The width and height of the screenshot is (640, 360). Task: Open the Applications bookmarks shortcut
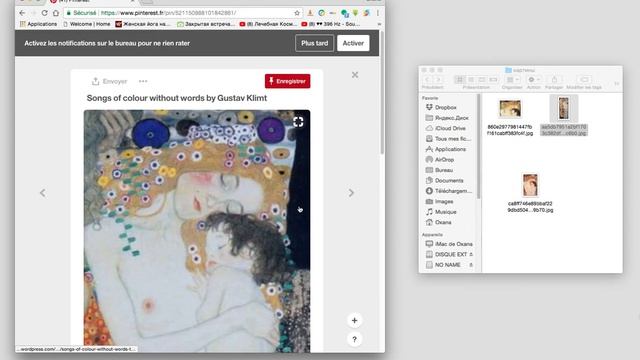tap(39, 24)
